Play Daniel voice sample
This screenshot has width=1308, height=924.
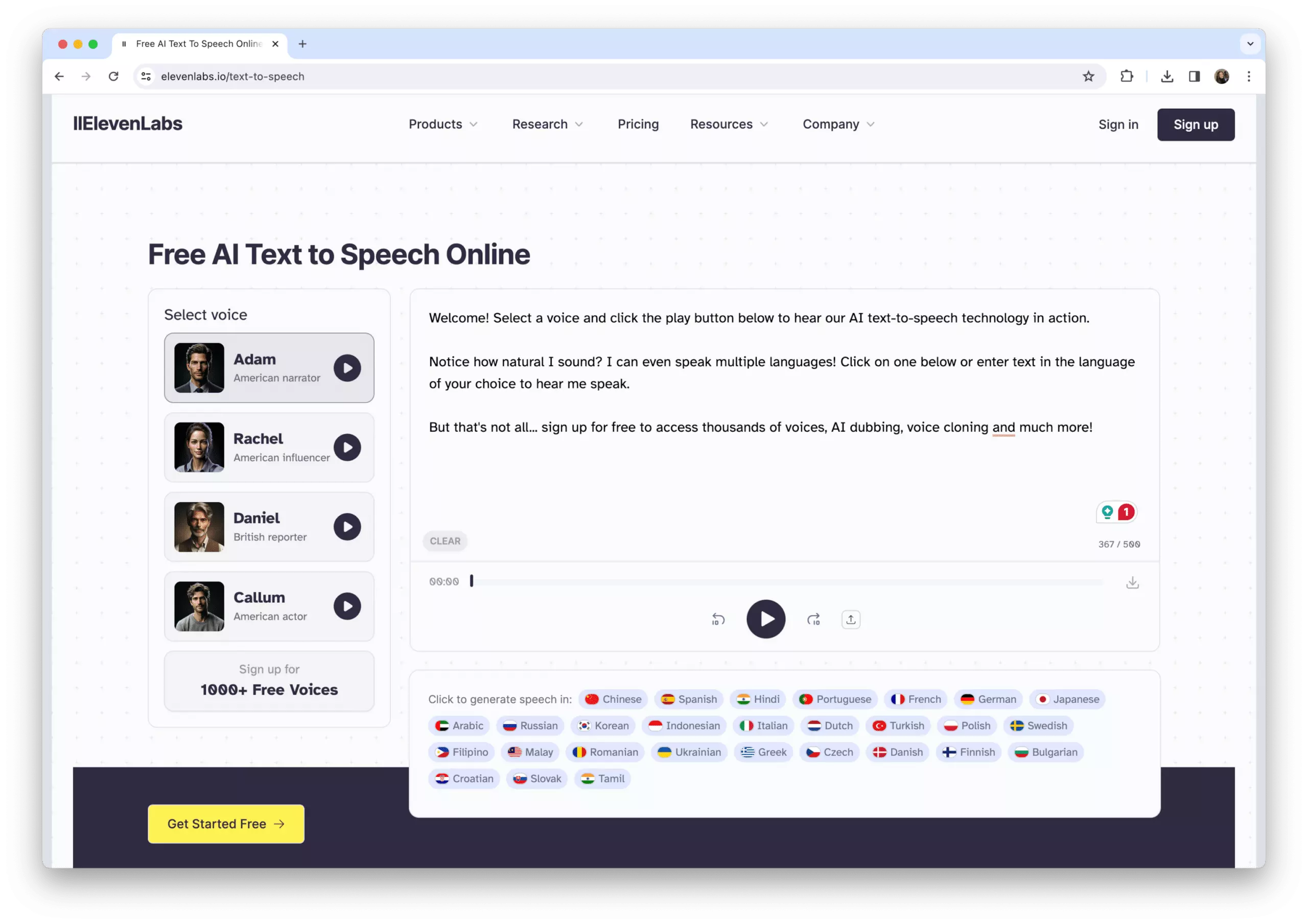347,527
